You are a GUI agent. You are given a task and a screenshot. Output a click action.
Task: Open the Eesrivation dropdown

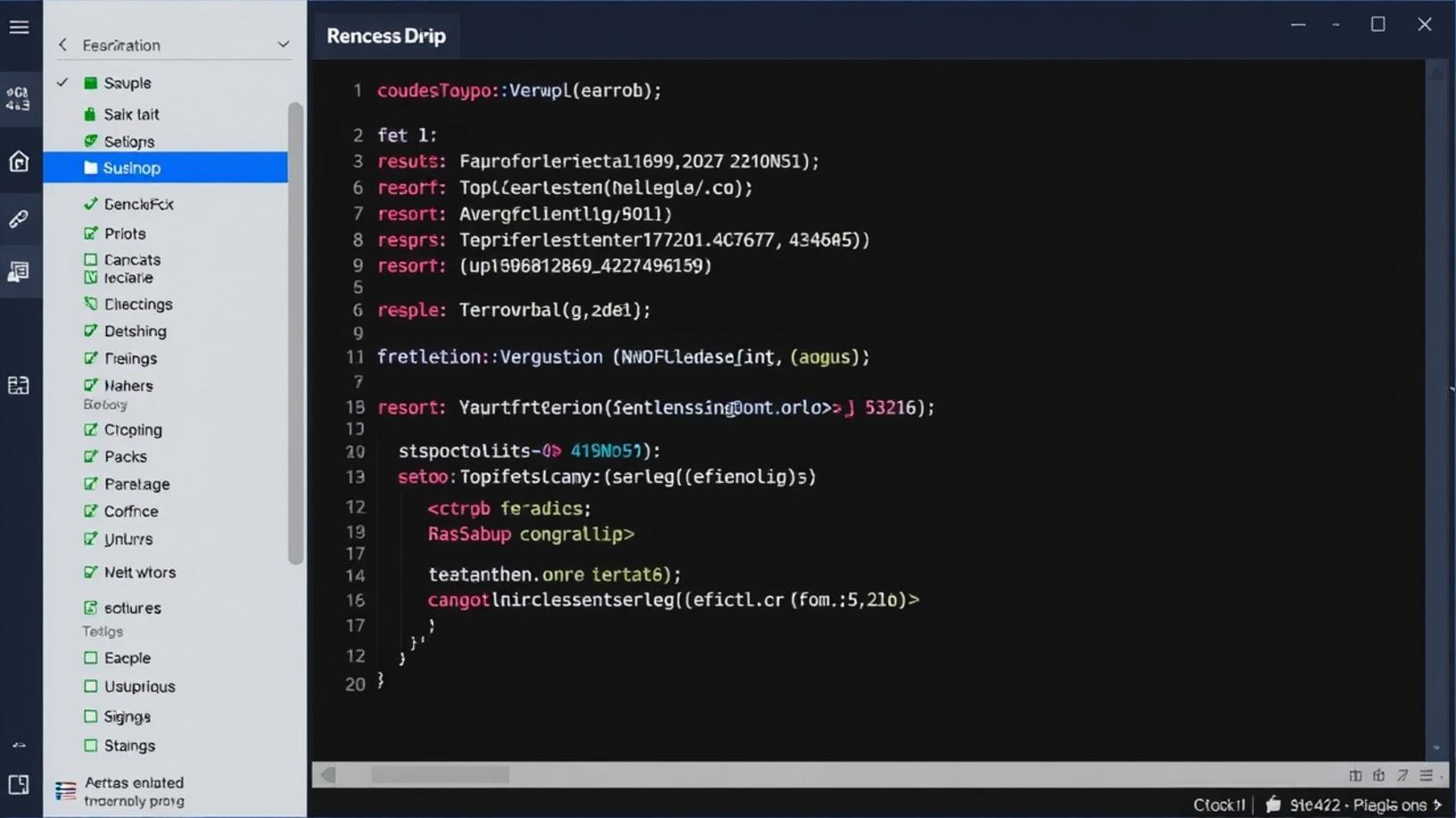(283, 44)
